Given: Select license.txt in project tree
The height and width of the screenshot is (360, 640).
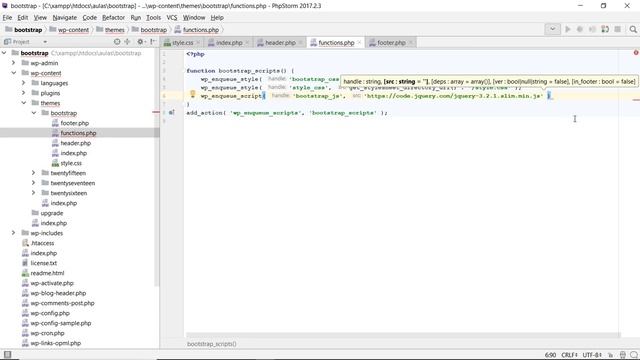Looking at the screenshot, I should 43,263.
